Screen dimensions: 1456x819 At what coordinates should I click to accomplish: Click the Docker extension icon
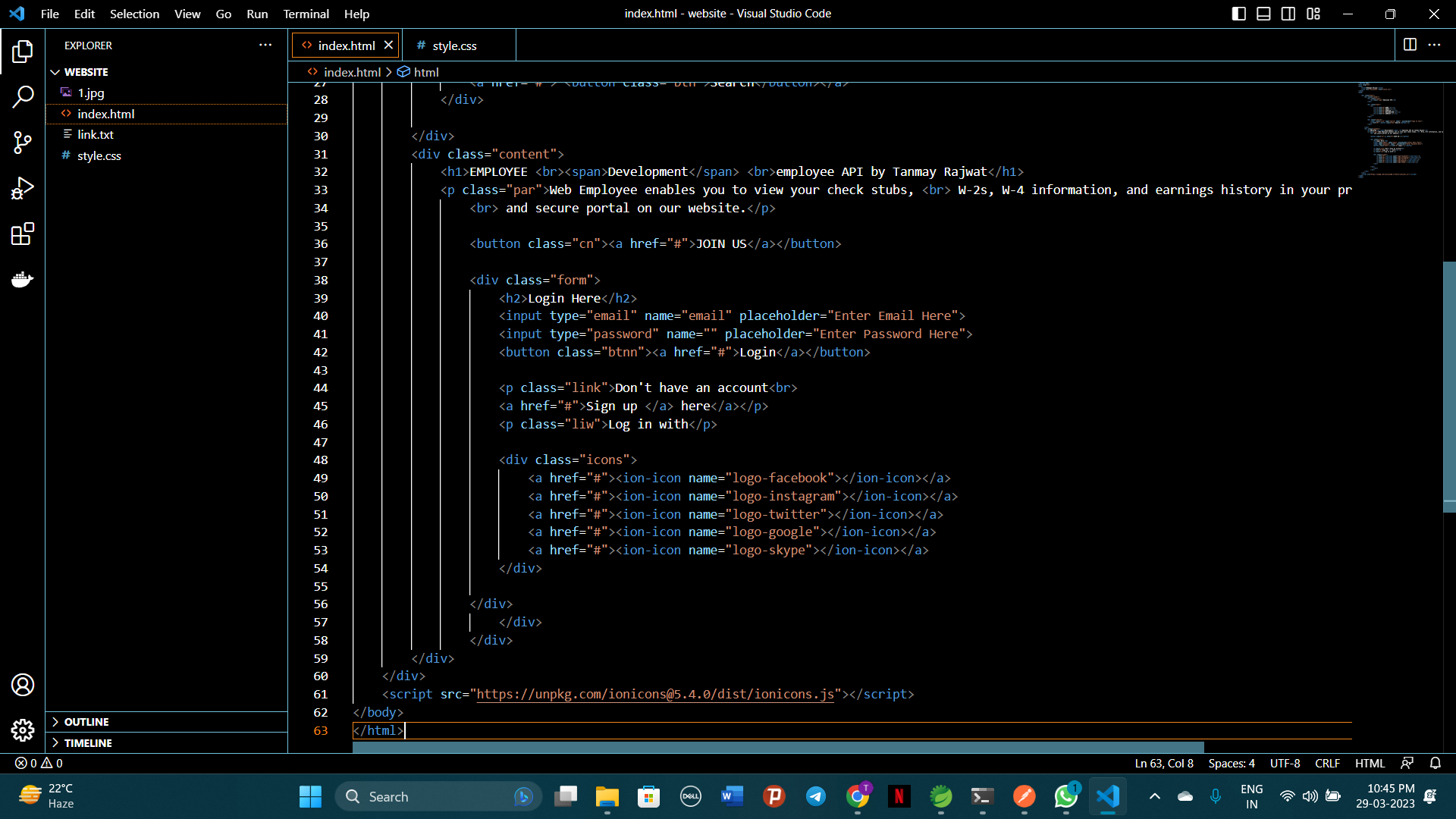tap(23, 279)
